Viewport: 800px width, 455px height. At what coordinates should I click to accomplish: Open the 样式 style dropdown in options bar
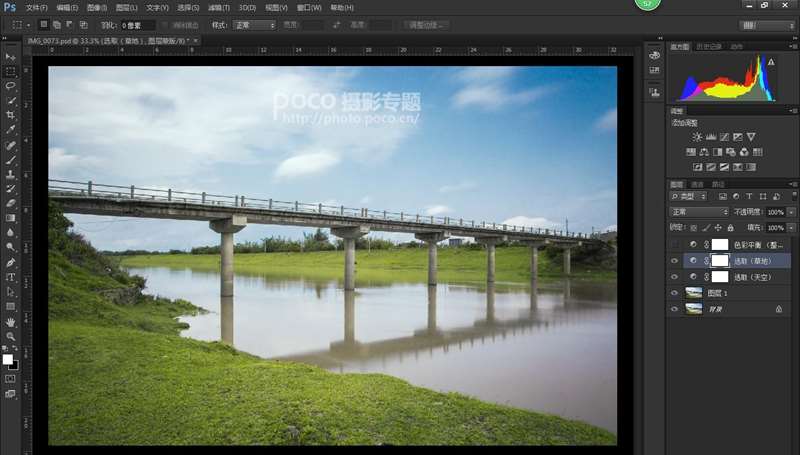click(x=256, y=24)
